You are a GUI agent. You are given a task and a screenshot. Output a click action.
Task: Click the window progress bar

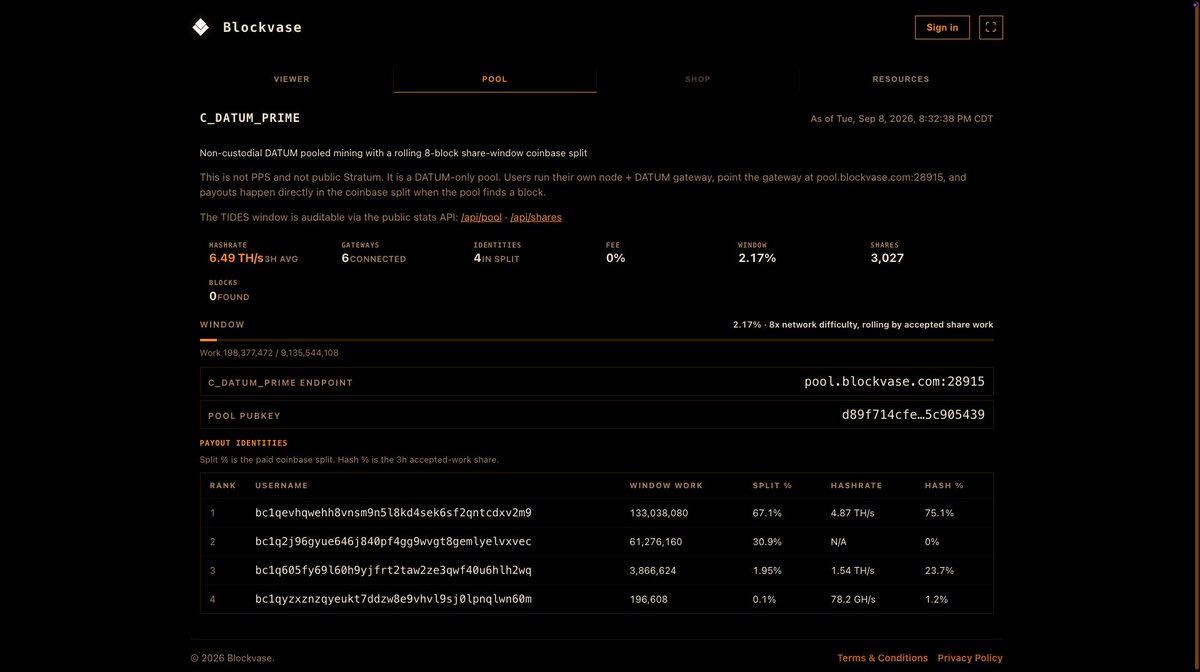(x=597, y=340)
